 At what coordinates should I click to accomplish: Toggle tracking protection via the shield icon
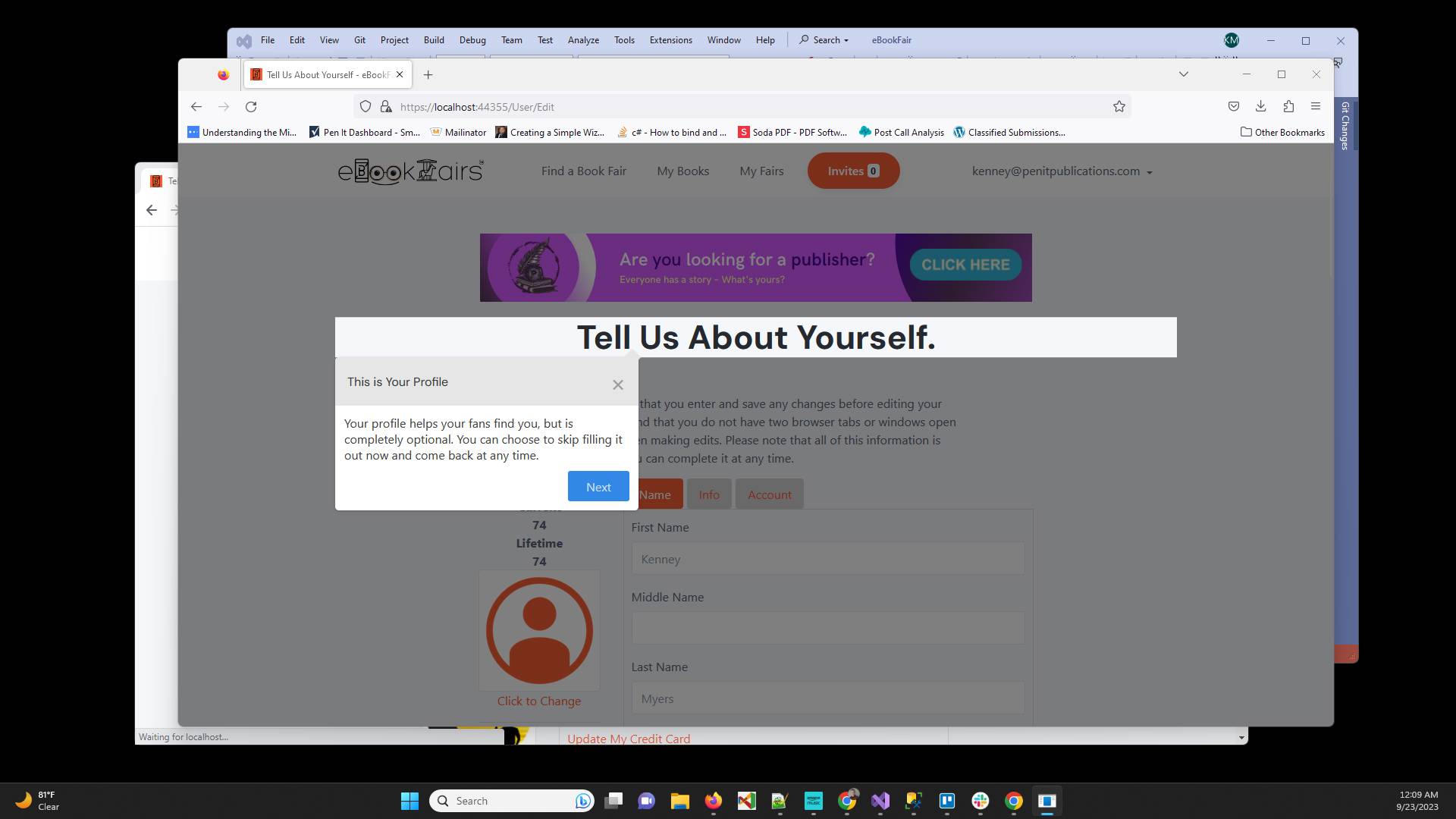[366, 106]
